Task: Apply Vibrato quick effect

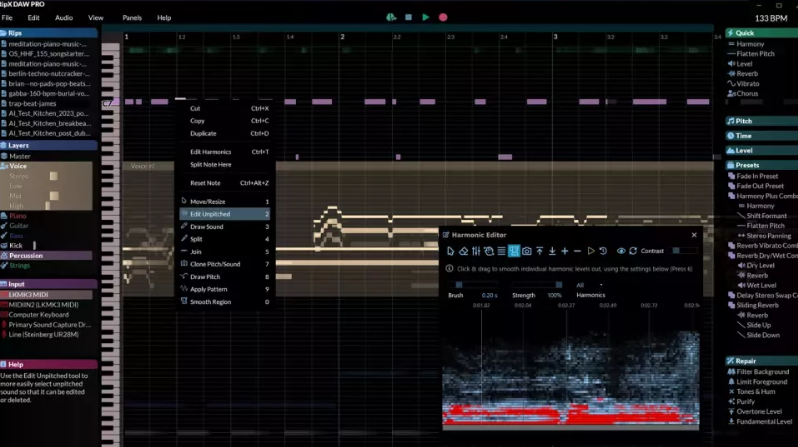Action: coord(748,83)
